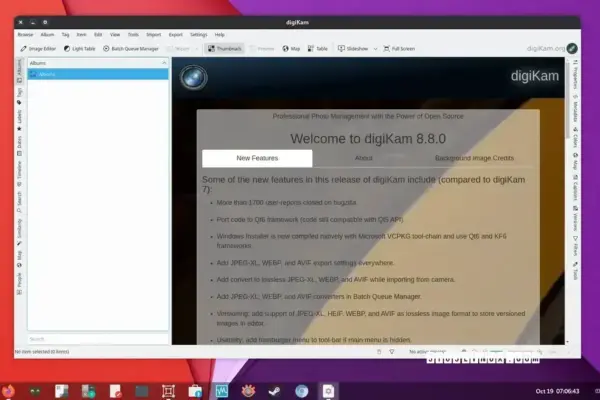Open the People left sidebar tab
600x400 pixels.
click(19, 284)
